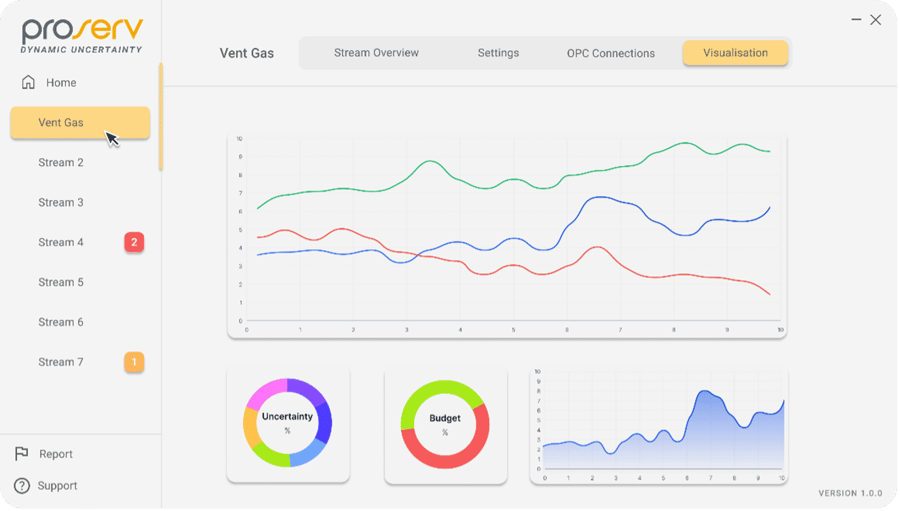Select Stream 2 in the sidebar
Screen dimensions: 900x511
pyautogui.click(x=61, y=162)
